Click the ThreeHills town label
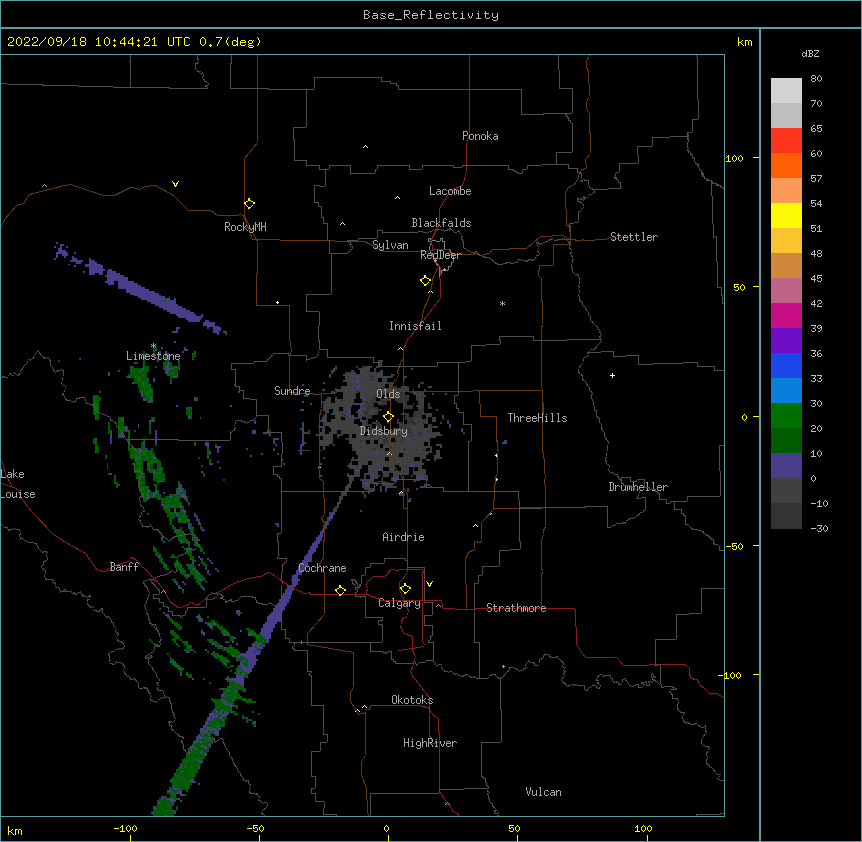 537,418
